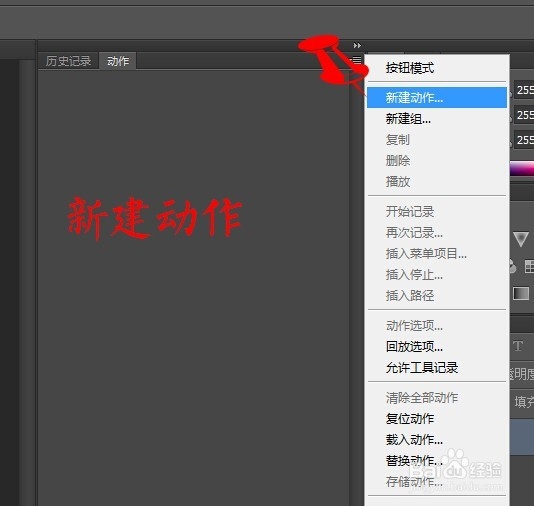Click the T text filter icon
The image size is (534, 506).
pyautogui.click(x=518, y=346)
